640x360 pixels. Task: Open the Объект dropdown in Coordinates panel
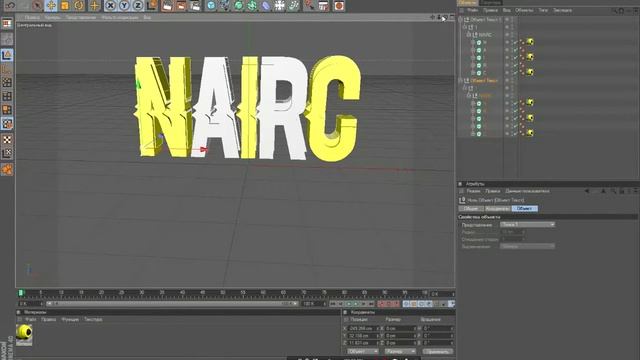point(363,351)
